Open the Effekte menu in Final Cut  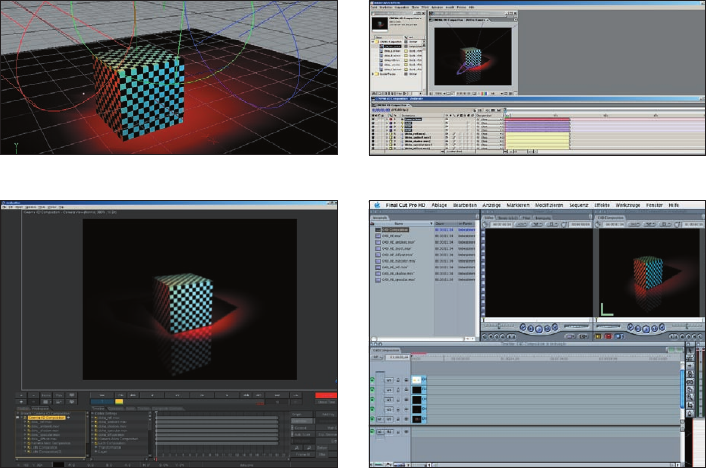[x=602, y=205]
